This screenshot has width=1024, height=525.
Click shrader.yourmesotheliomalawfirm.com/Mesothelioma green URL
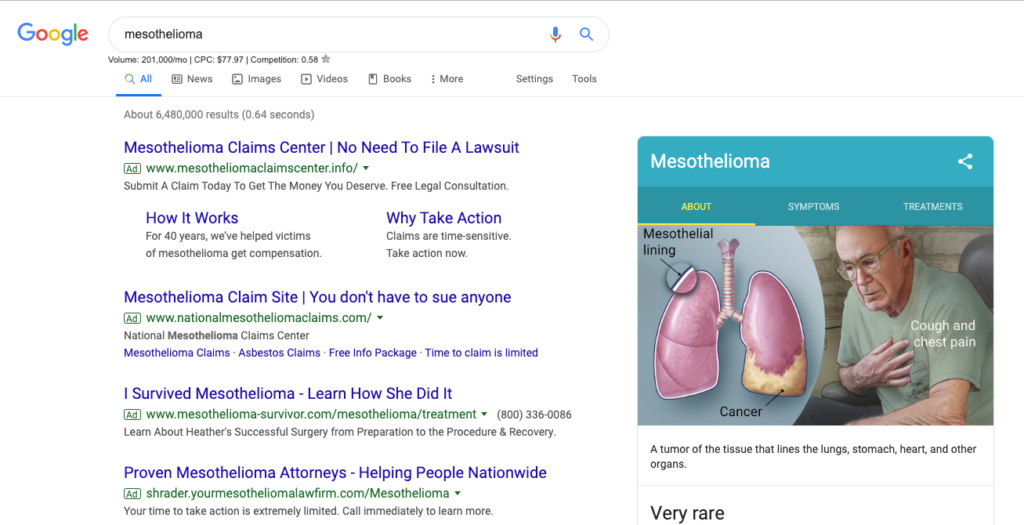(x=298, y=493)
